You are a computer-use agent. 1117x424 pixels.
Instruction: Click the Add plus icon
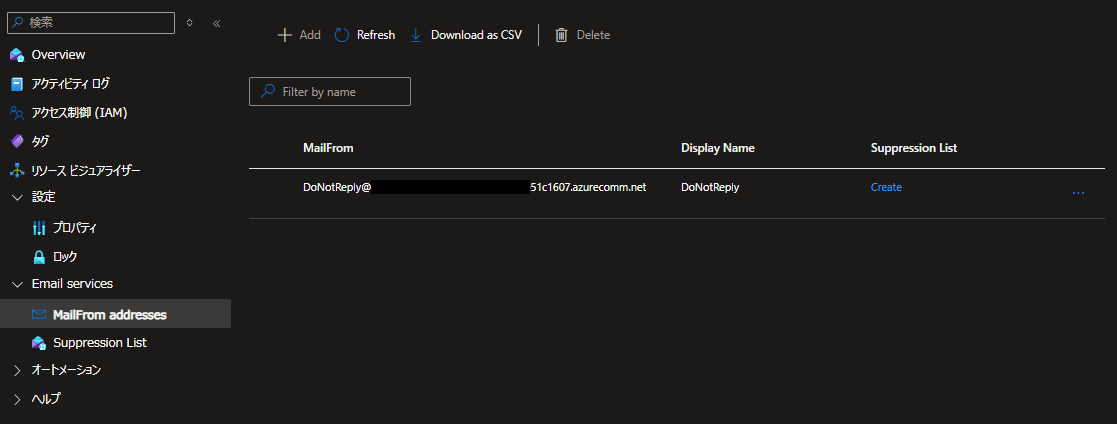coord(284,35)
